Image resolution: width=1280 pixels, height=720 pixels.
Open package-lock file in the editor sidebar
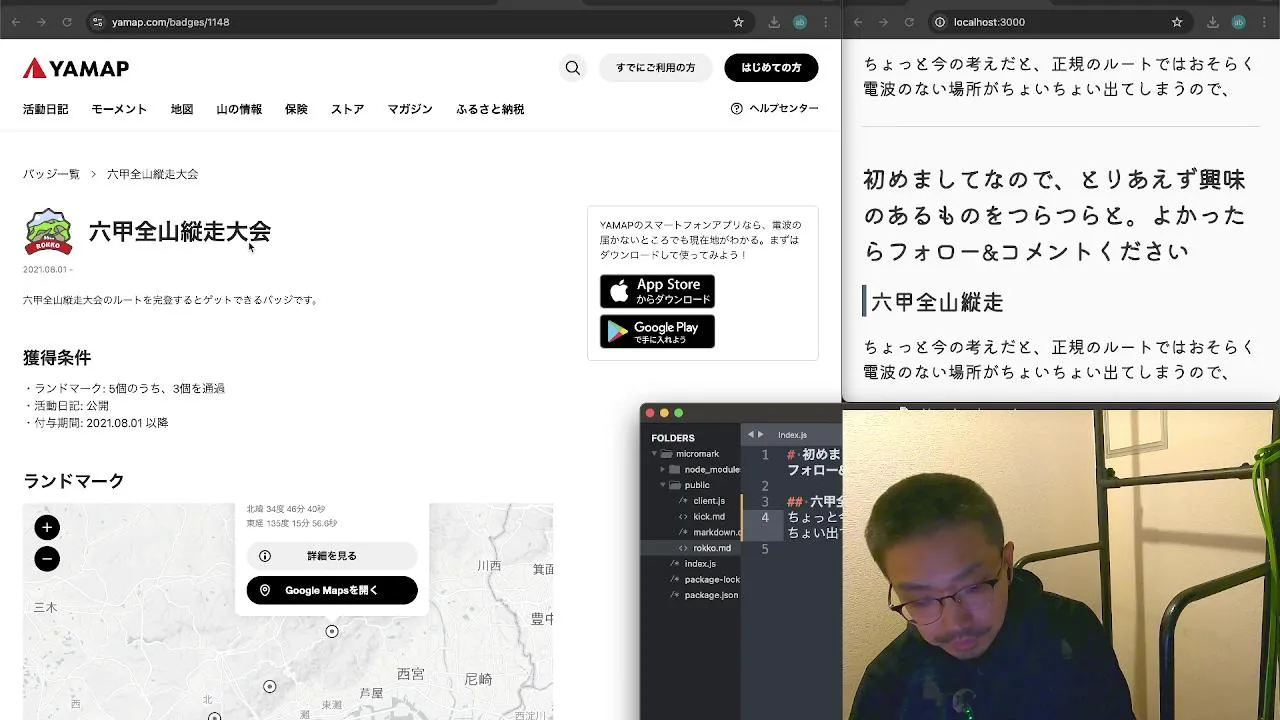point(712,579)
